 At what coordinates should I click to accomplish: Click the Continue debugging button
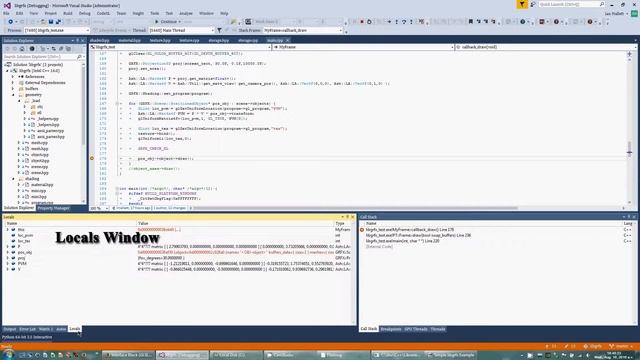click(167, 22)
